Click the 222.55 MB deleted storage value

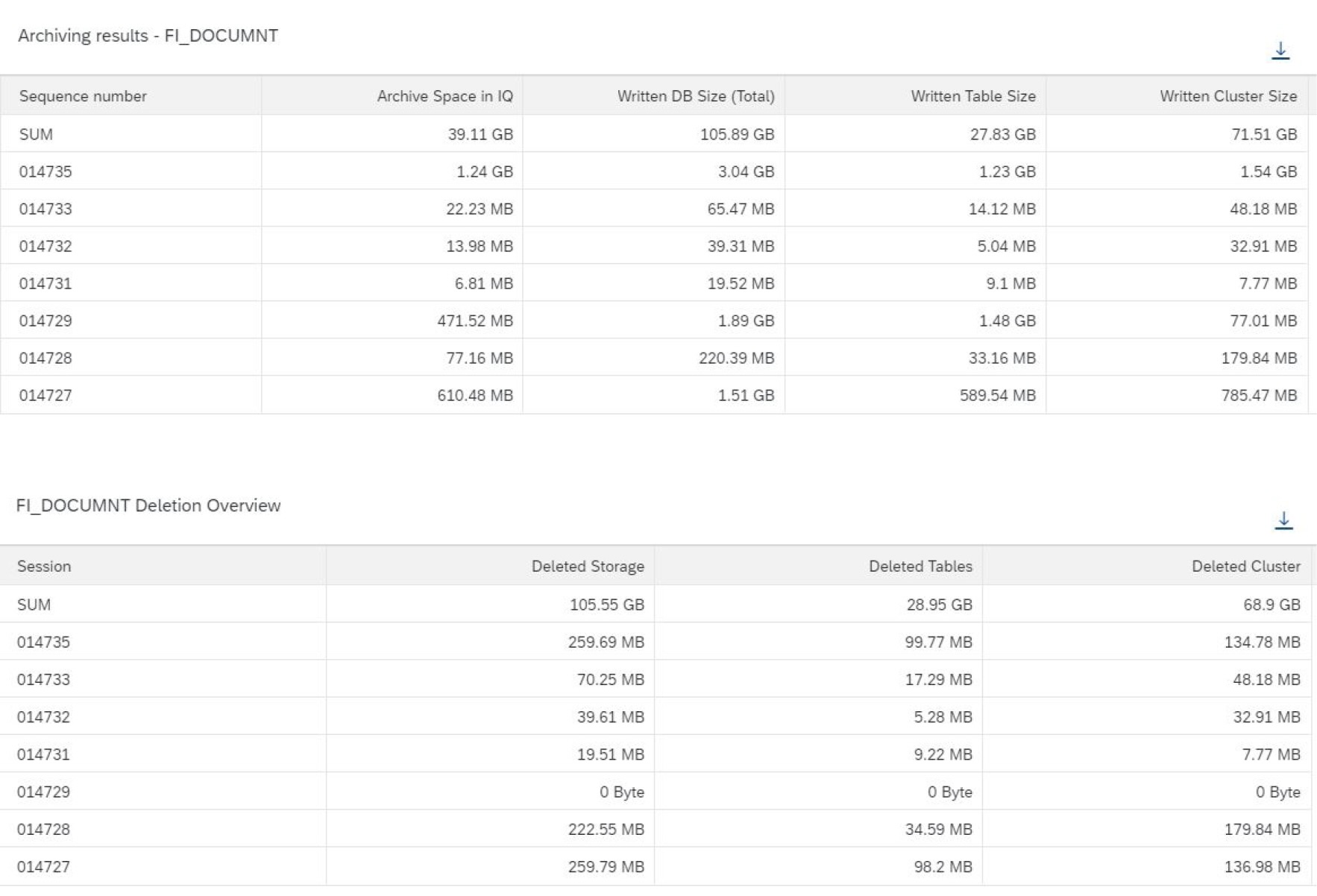click(606, 829)
